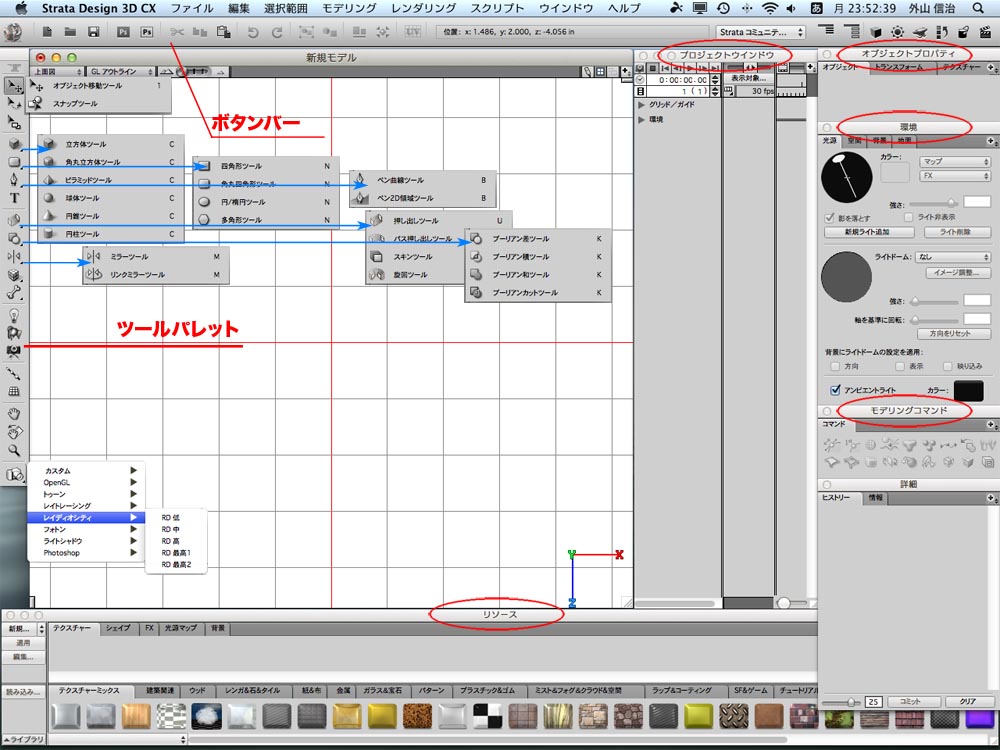
Task: Redo with the clockwise arrow icon
Action: 277,32
